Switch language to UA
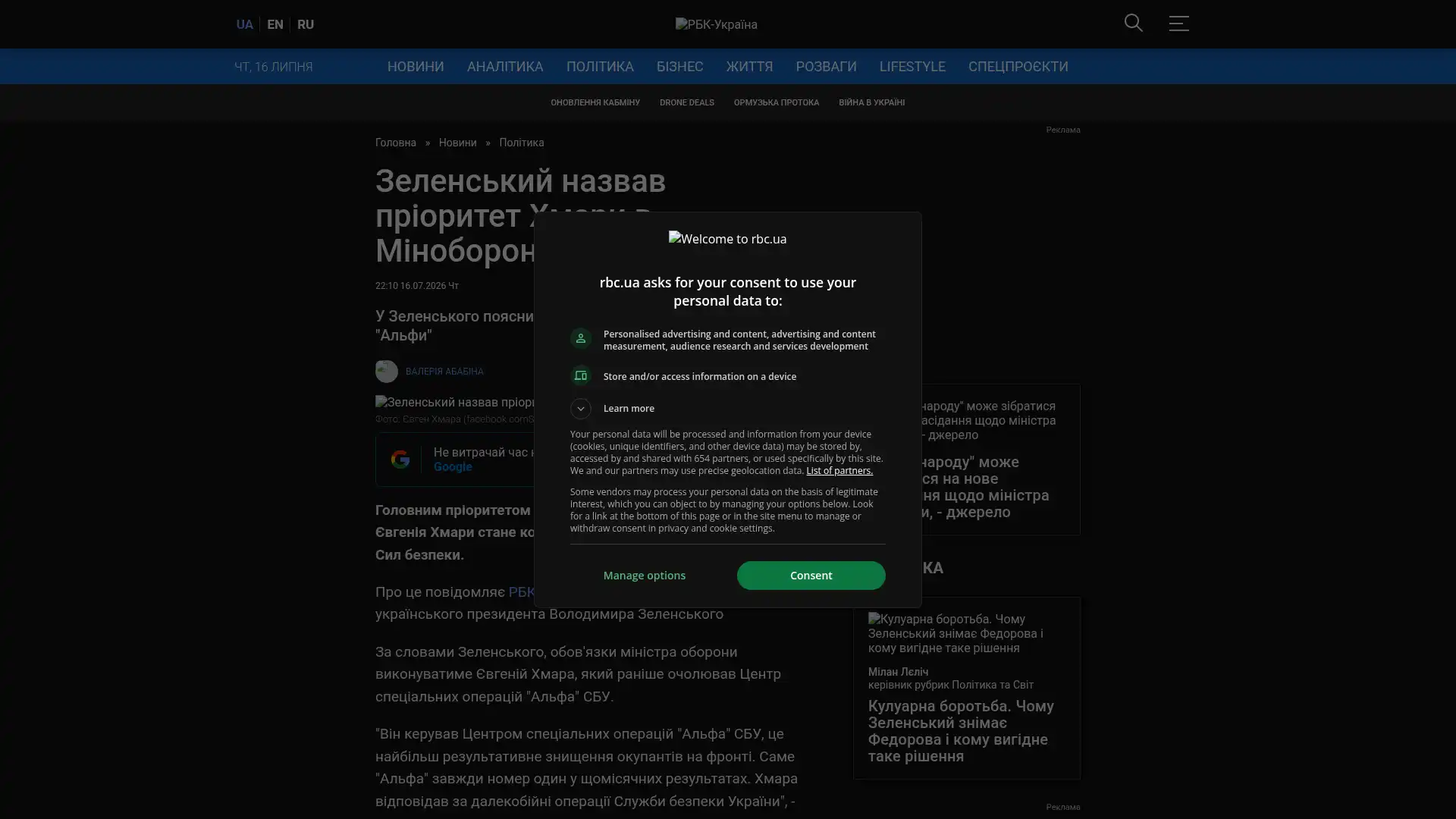The height and width of the screenshot is (819, 1456). tap(244, 24)
